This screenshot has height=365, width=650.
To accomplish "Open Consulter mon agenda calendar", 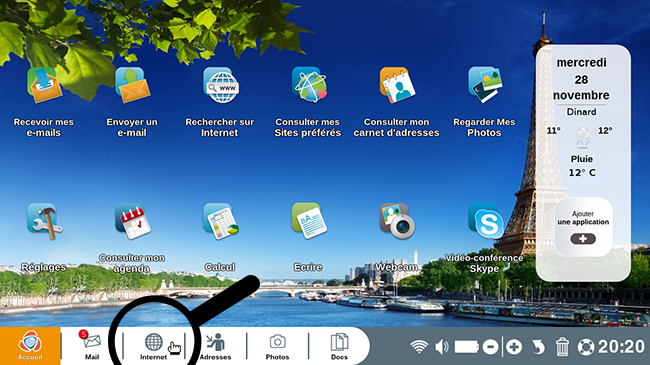I will [132, 221].
